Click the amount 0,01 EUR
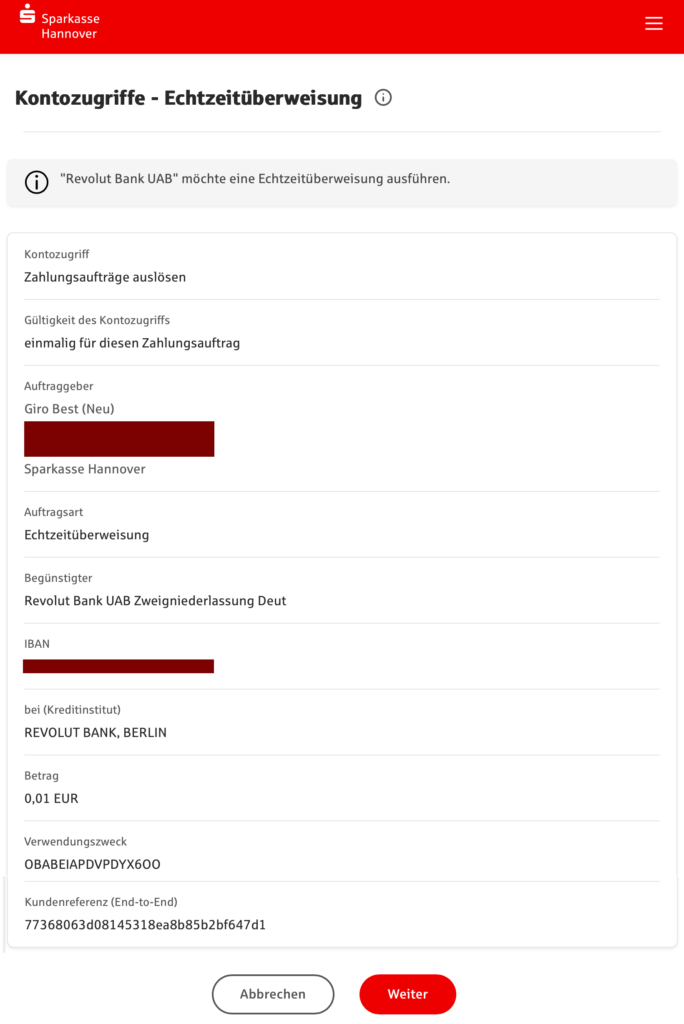The width and height of the screenshot is (684, 1024). 51,799
